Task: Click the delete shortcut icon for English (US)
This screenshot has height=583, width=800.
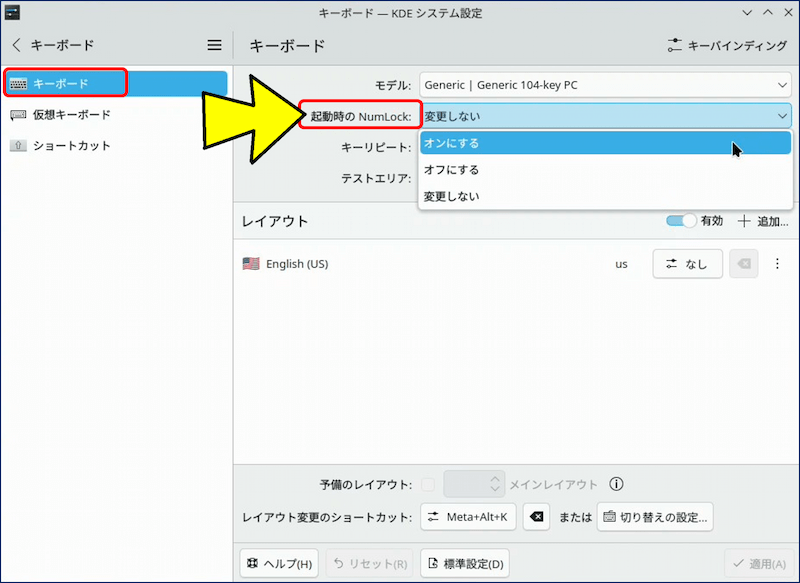Action: click(743, 264)
